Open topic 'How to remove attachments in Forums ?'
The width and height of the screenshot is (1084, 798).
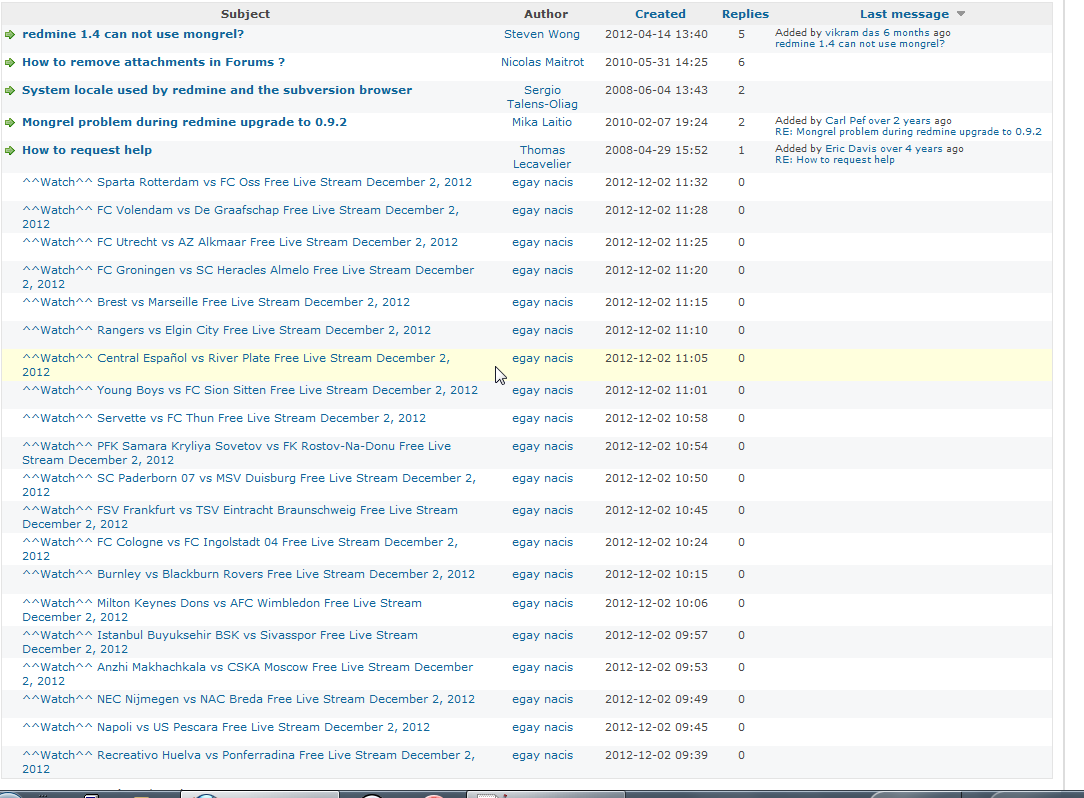point(153,62)
